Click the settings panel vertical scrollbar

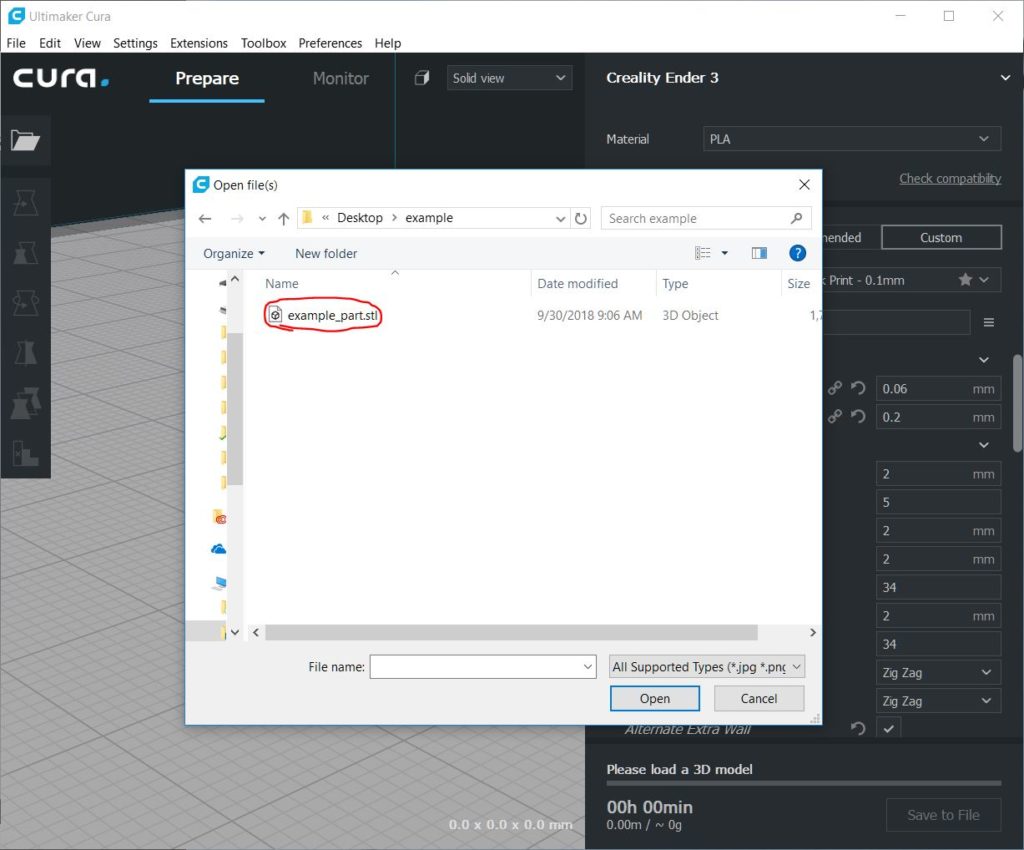pyautogui.click(x=1017, y=403)
